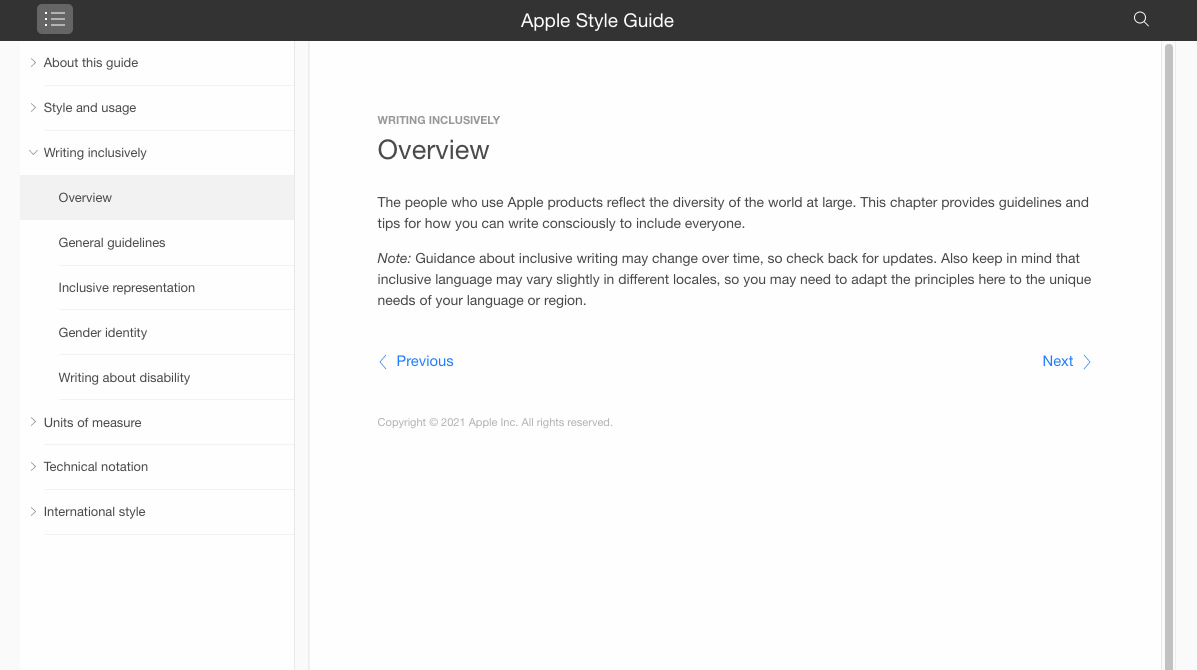
Task: Click the Previous chevron arrow icon
Action: 383,361
